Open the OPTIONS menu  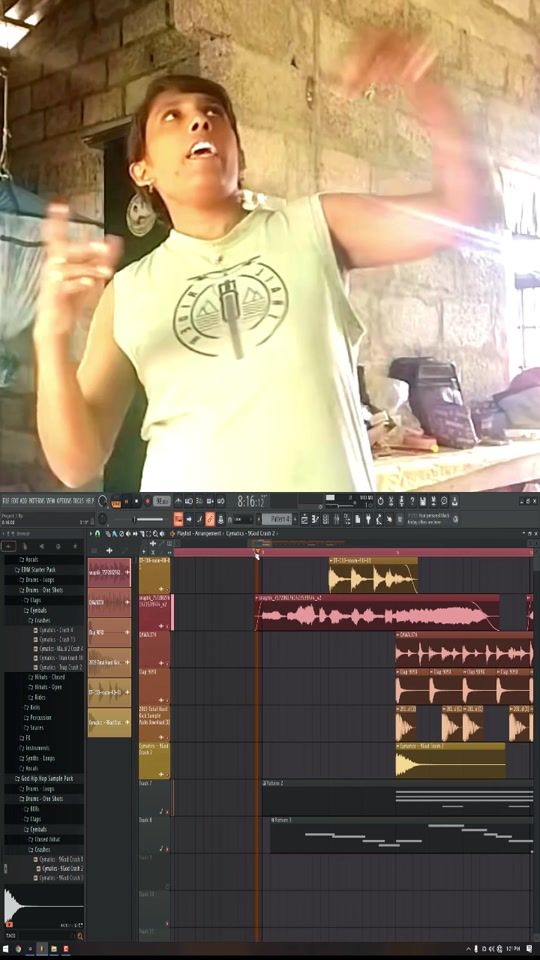[x=63, y=500]
